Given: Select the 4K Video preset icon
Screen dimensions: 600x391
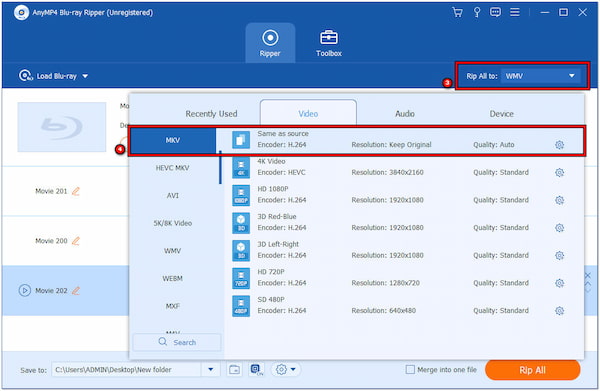Looking at the screenshot, I should [241, 167].
